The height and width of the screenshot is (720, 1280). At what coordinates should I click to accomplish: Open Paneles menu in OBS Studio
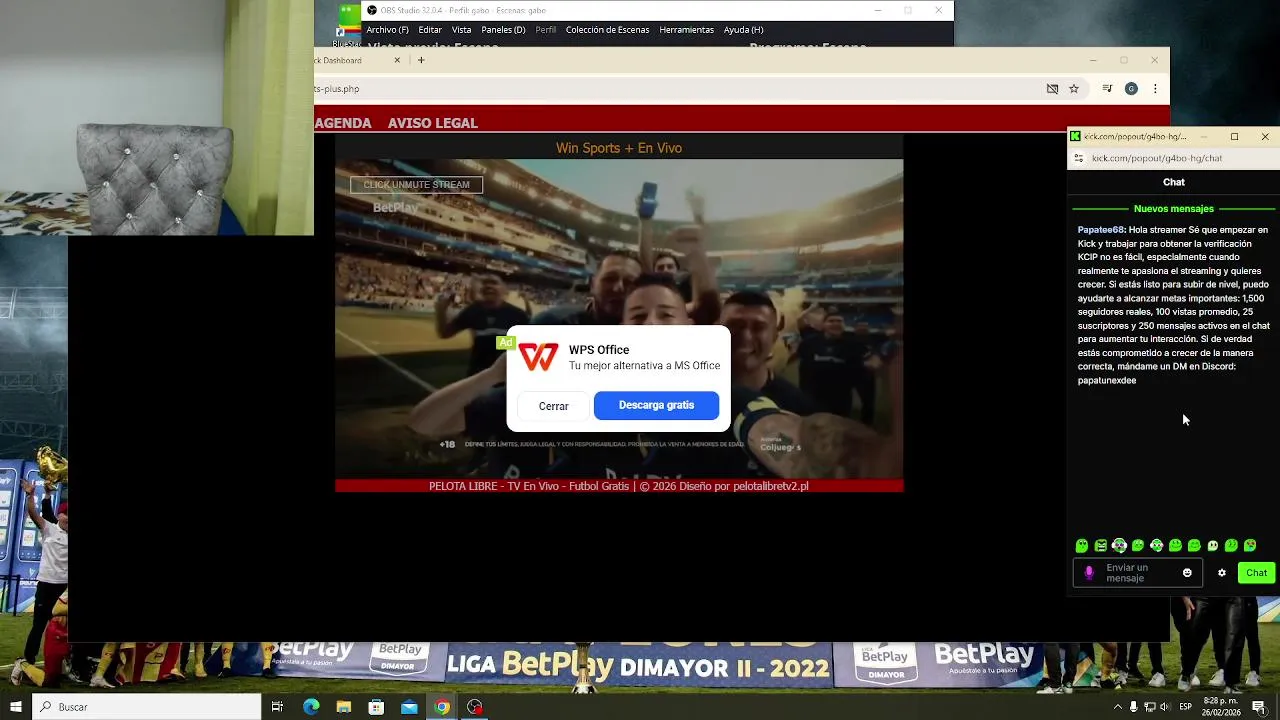(x=503, y=30)
